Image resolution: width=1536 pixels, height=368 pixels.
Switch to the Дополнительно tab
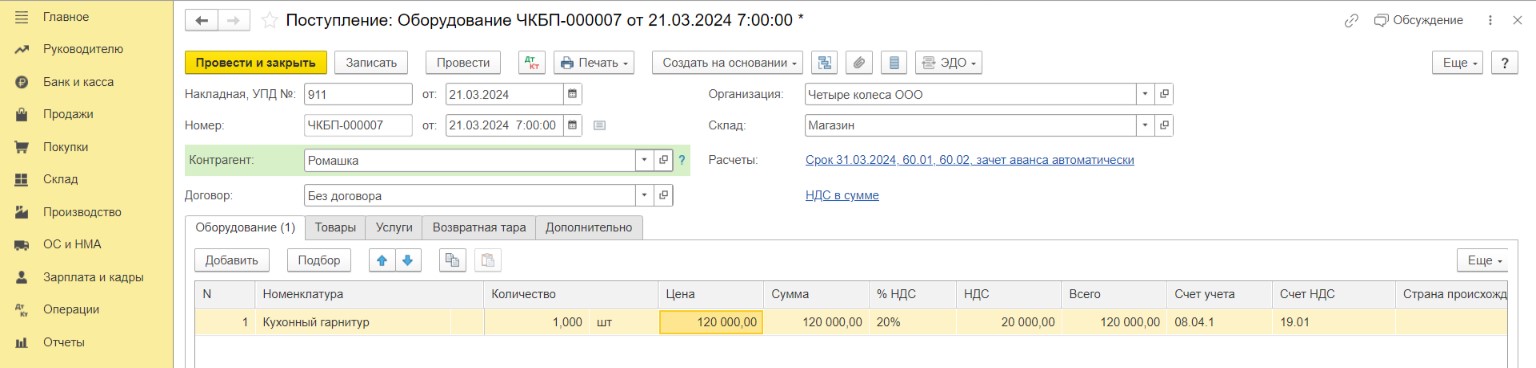coord(589,227)
